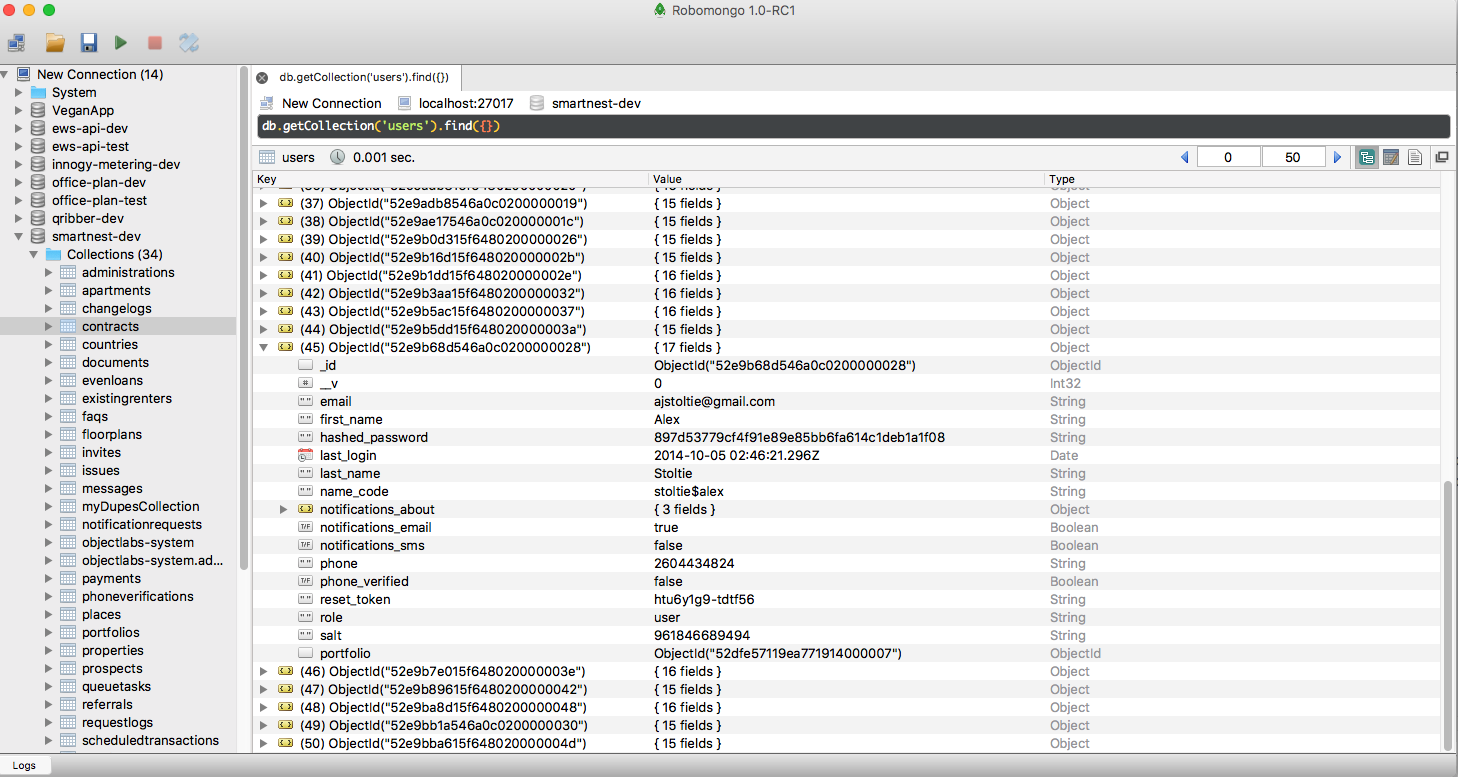Switch results to table view mode
1458x777 pixels.
pos(1391,157)
